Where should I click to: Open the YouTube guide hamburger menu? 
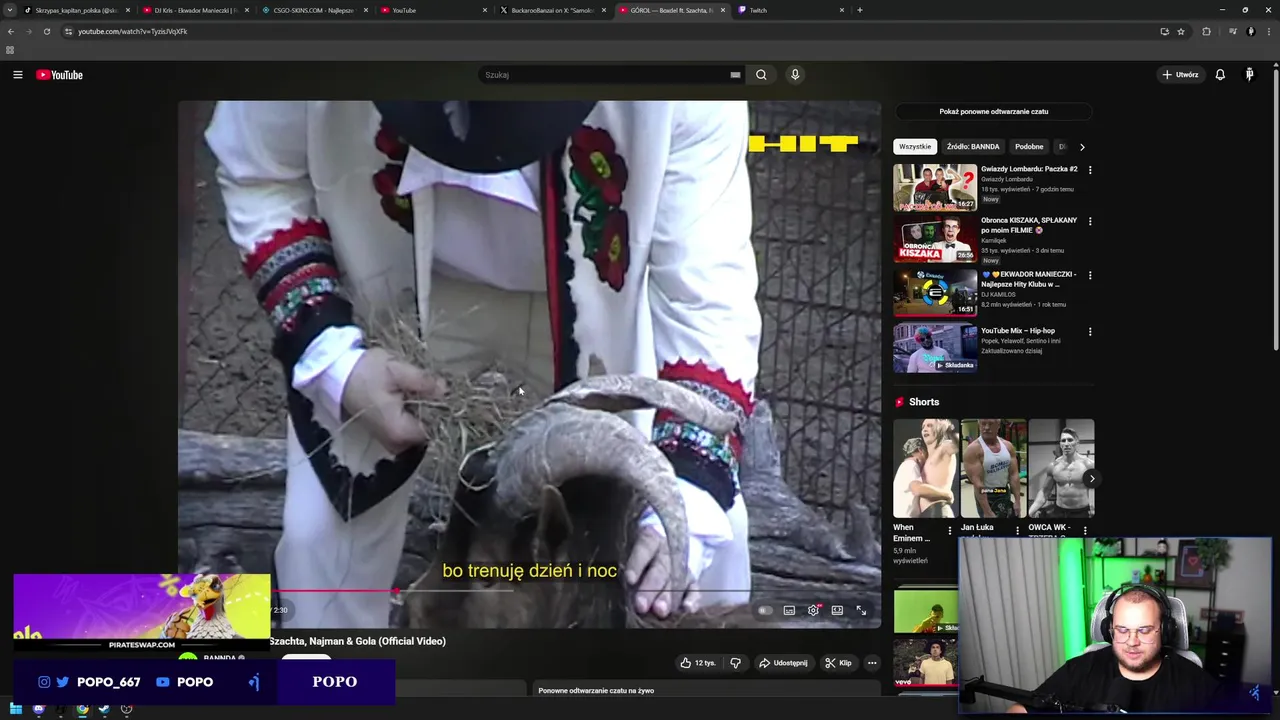point(17,75)
